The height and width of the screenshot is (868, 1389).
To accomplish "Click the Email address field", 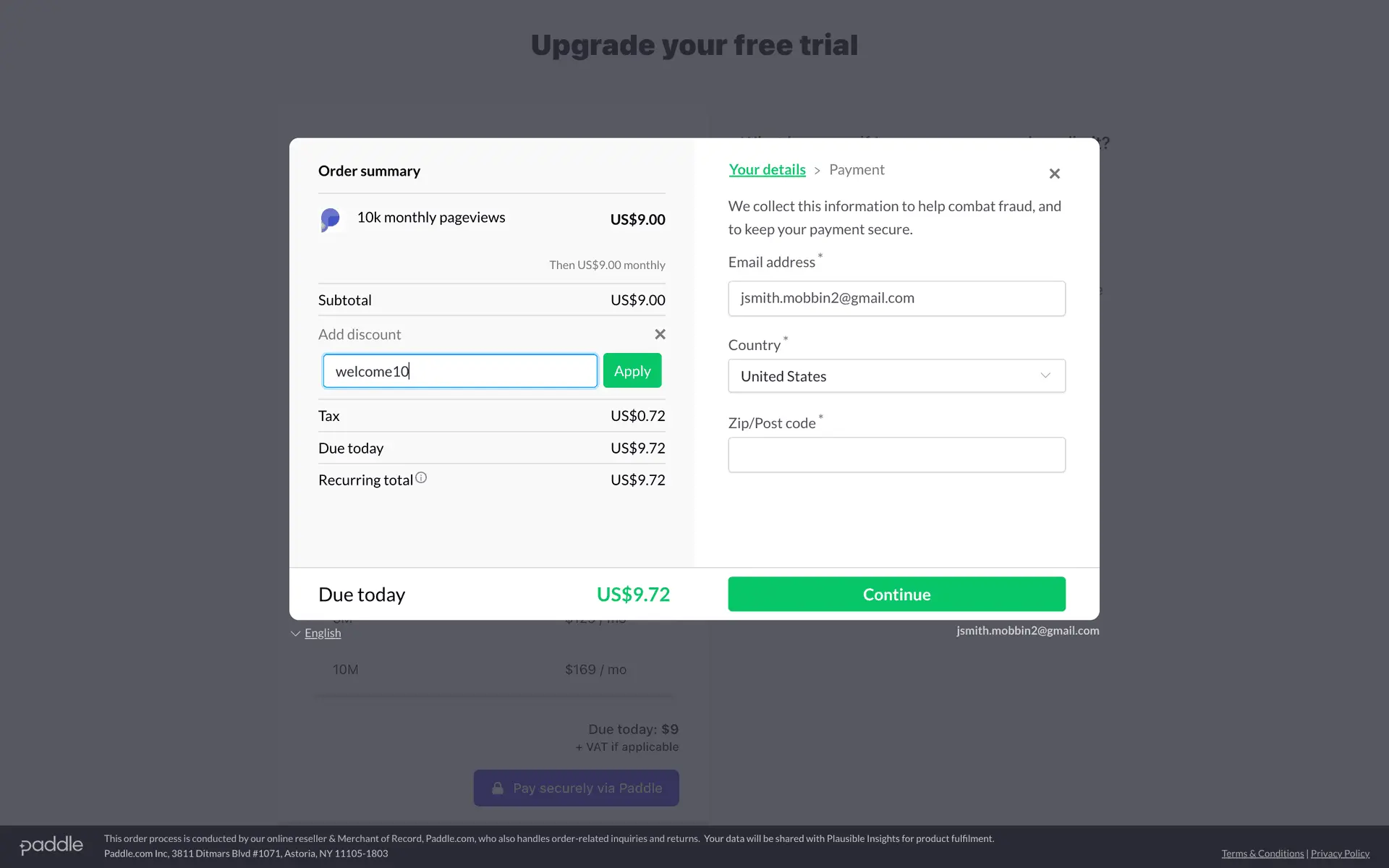I will pyautogui.click(x=896, y=299).
